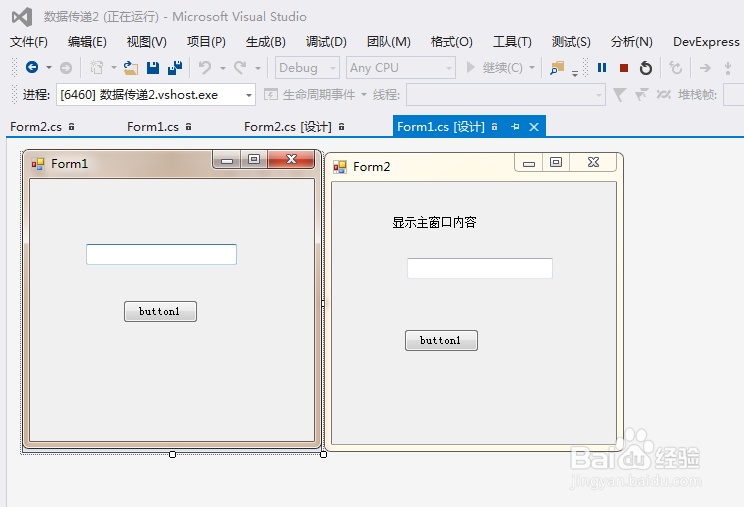Open the 工具(T) menu
This screenshot has width=744, height=507.
[x=512, y=42]
